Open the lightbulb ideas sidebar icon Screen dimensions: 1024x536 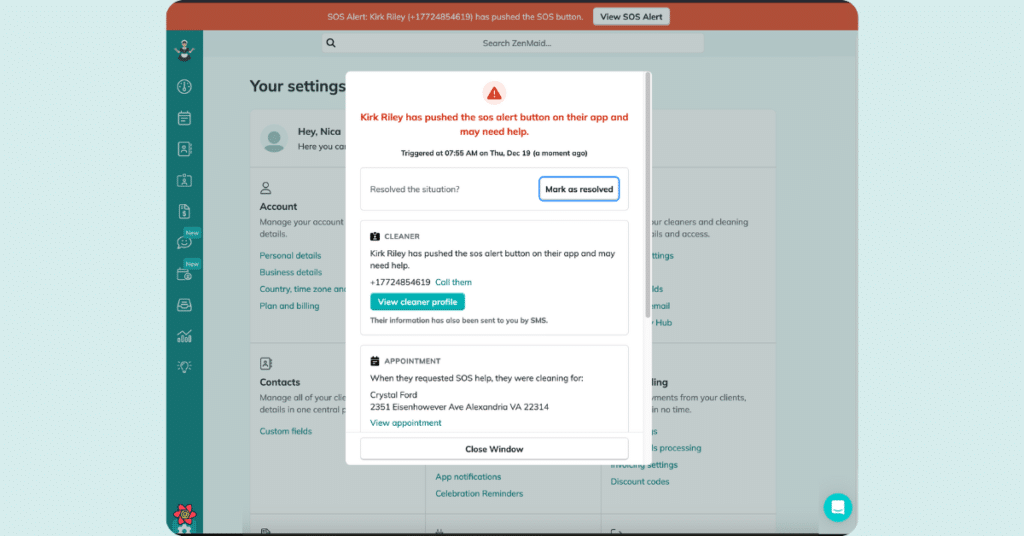pos(184,367)
